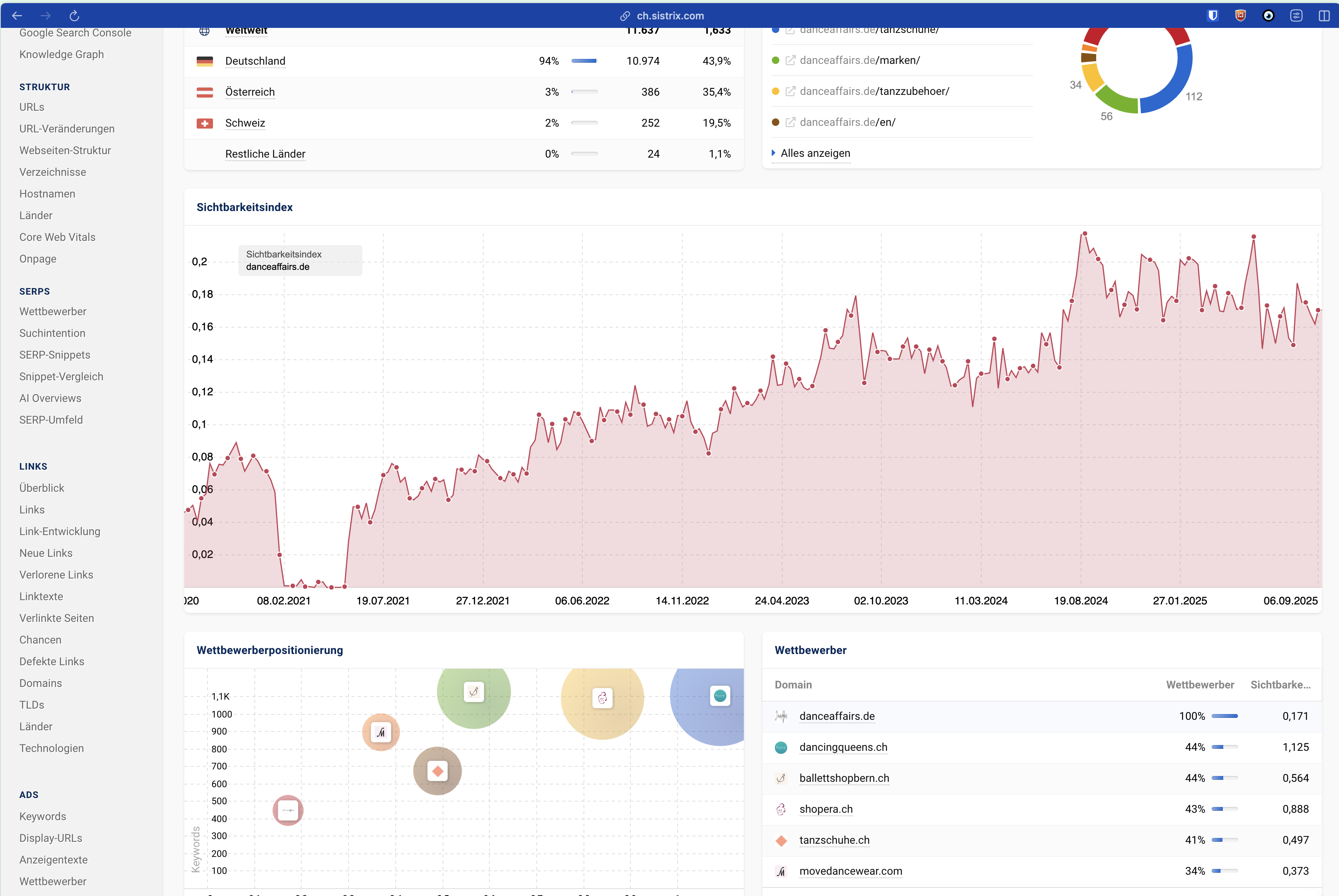Click the red Brave shield icon
Viewport: 1339px width, 896px height.
coord(1240,15)
